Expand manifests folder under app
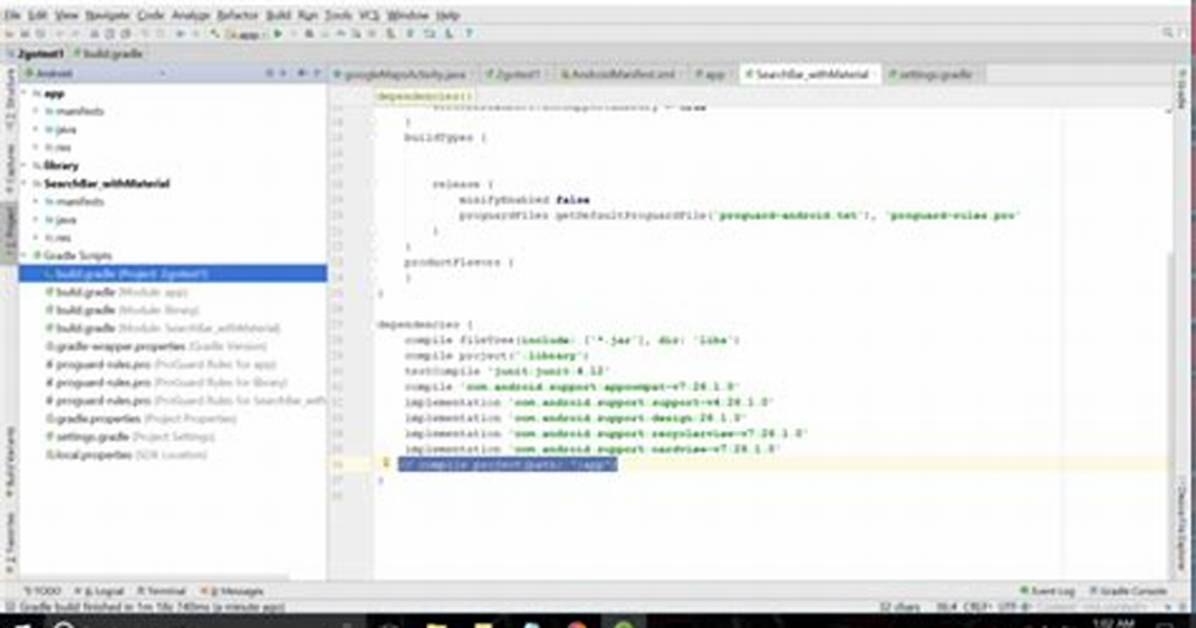The image size is (1196, 628). 36,111
